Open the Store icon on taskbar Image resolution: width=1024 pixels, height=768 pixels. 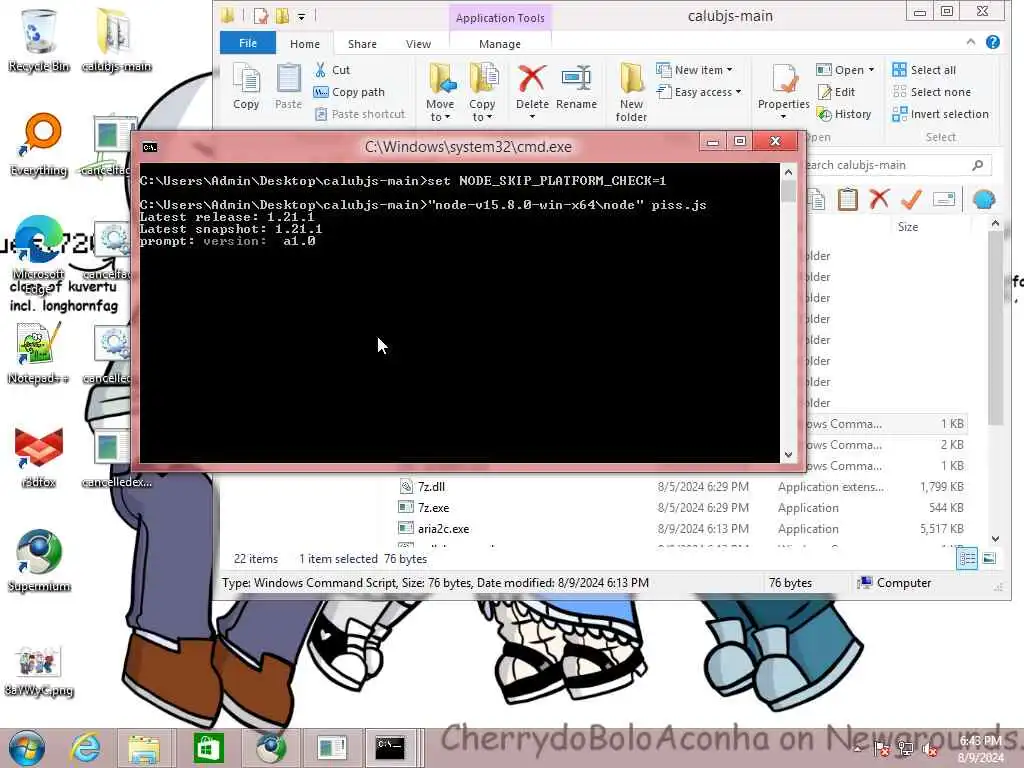point(208,748)
